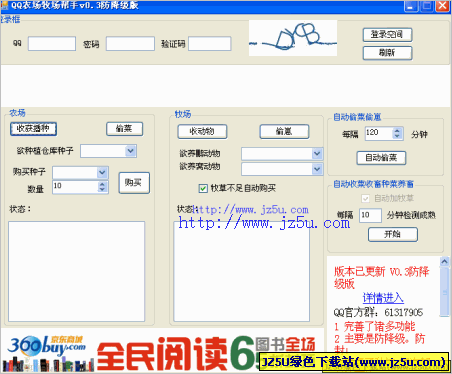The width and height of the screenshot is (452, 374).
Task: Click the 购买 purchase button
Action: coord(134,183)
